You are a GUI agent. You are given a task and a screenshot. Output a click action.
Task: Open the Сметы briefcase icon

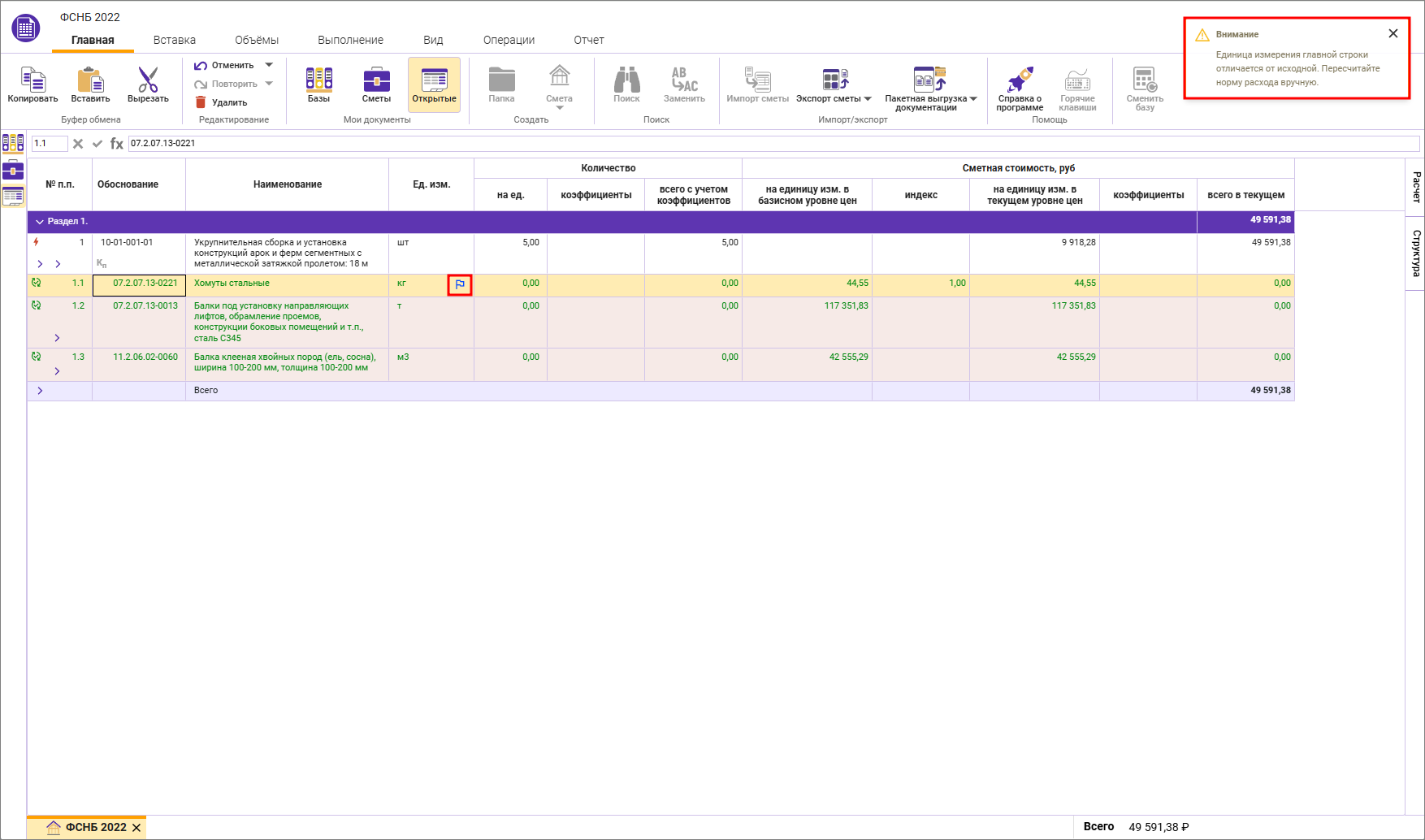(376, 80)
